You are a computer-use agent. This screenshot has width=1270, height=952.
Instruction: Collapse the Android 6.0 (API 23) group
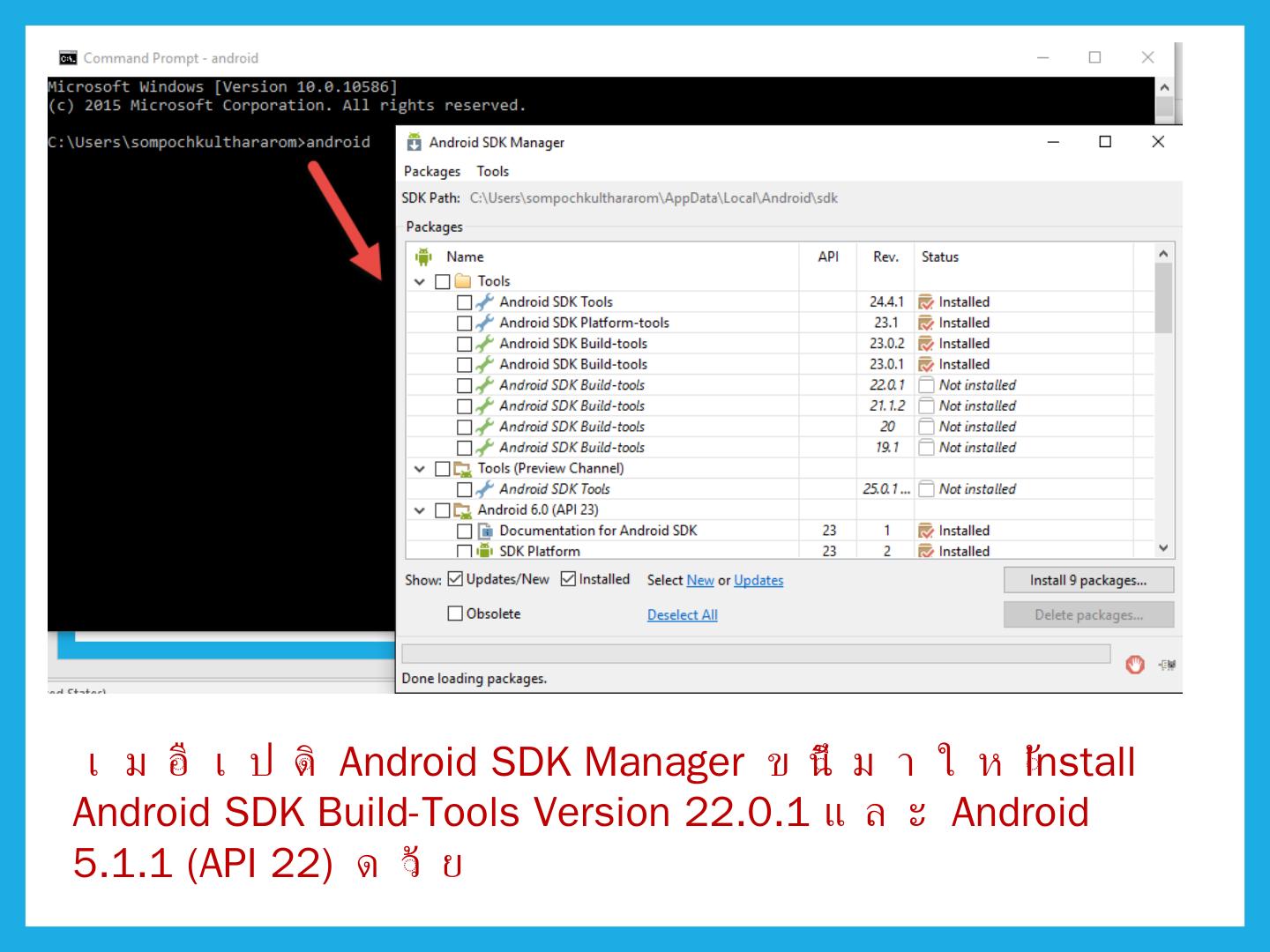[x=420, y=510]
